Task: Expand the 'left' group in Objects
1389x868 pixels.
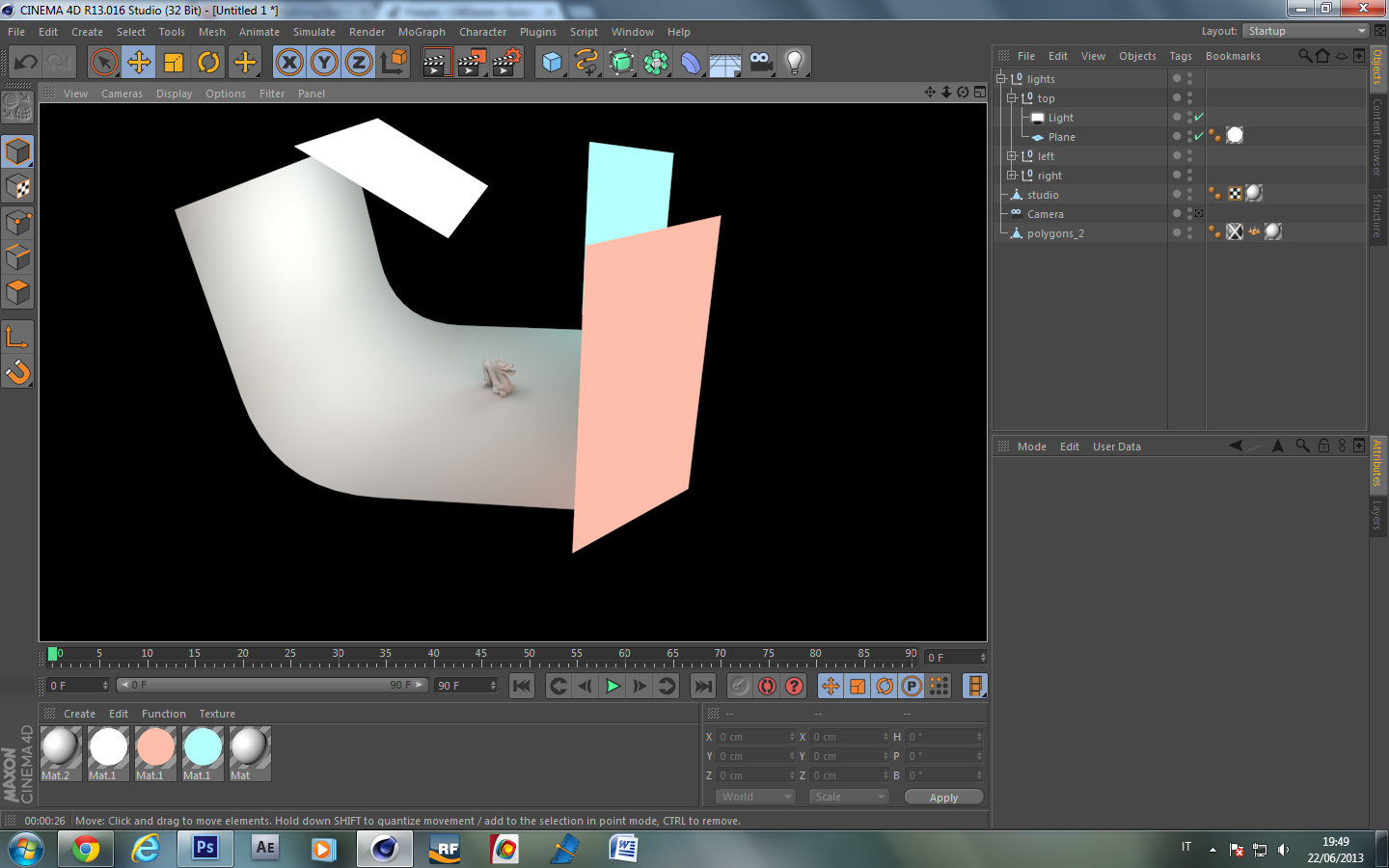Action: 1011,156
